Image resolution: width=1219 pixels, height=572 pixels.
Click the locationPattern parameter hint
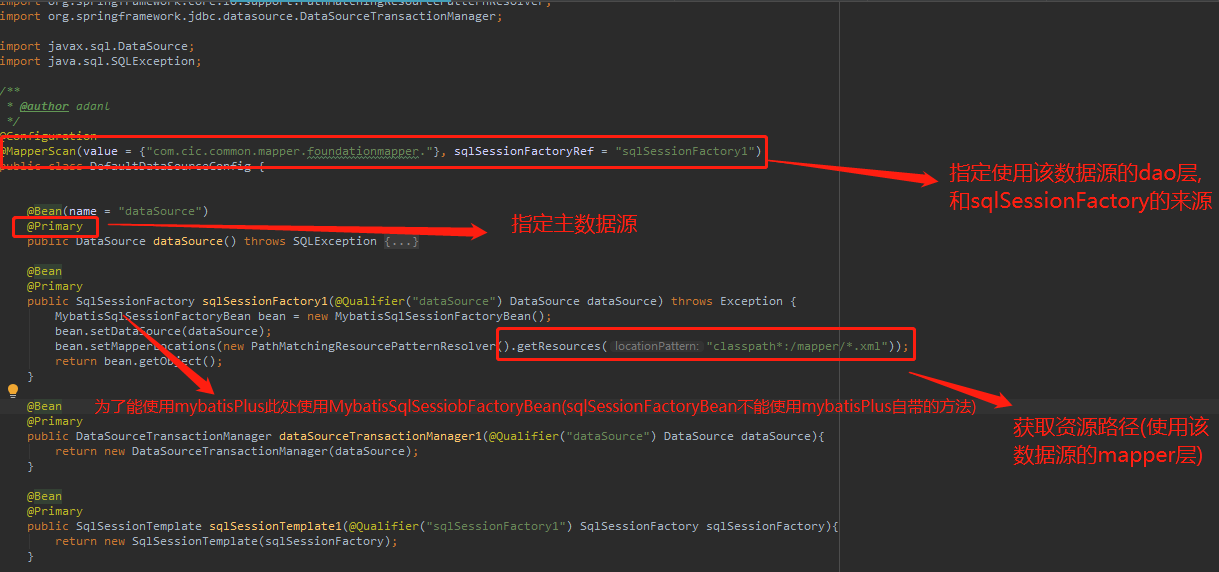pos(656,346)
